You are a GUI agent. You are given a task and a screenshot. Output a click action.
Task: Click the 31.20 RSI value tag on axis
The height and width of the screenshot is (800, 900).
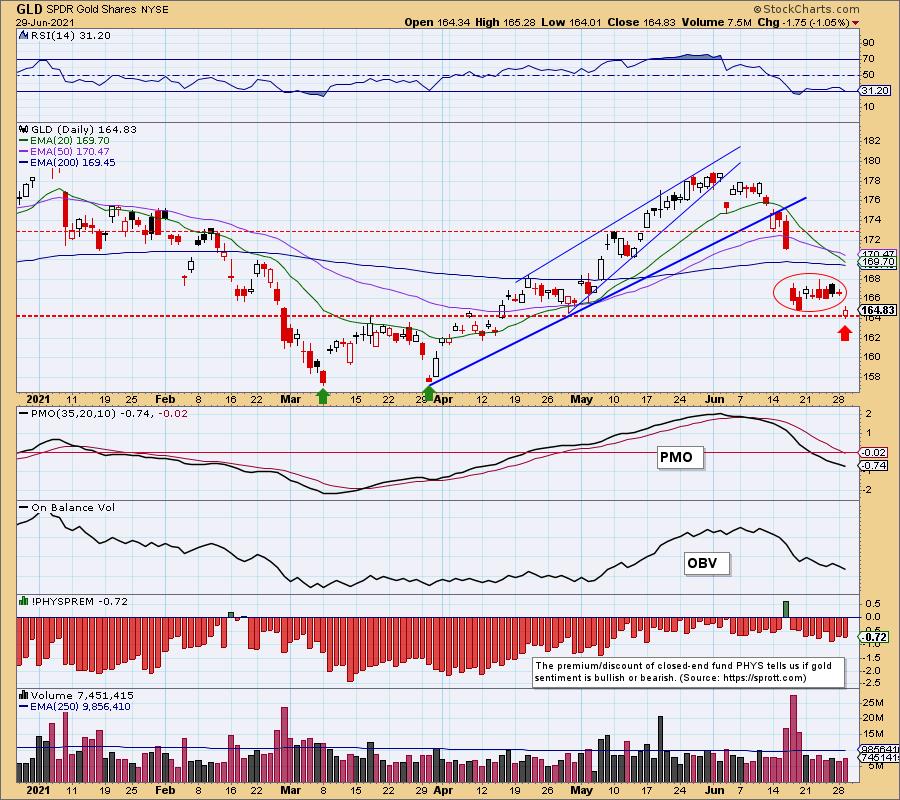[875, 91]
